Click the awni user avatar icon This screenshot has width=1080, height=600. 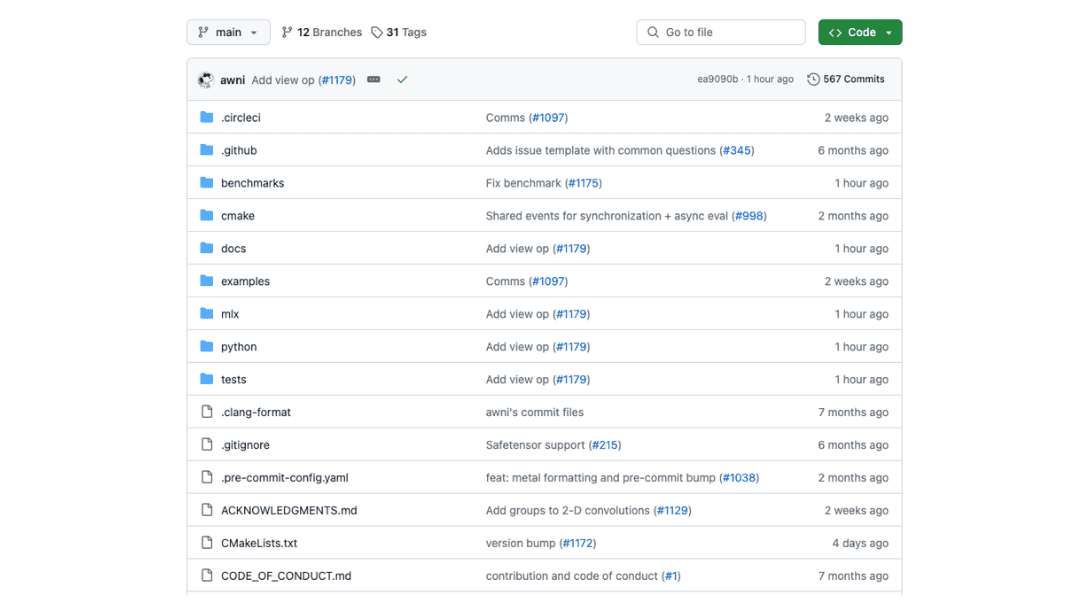click(x=206, y=80)
